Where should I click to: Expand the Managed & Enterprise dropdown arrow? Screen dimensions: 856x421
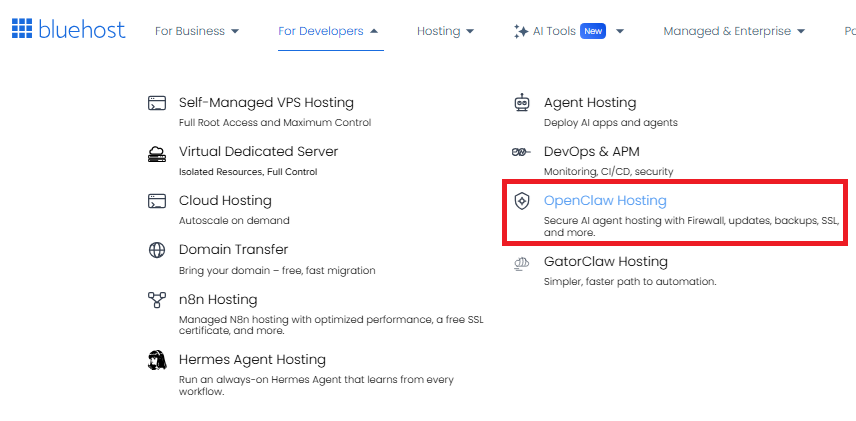tap(801, 32)
